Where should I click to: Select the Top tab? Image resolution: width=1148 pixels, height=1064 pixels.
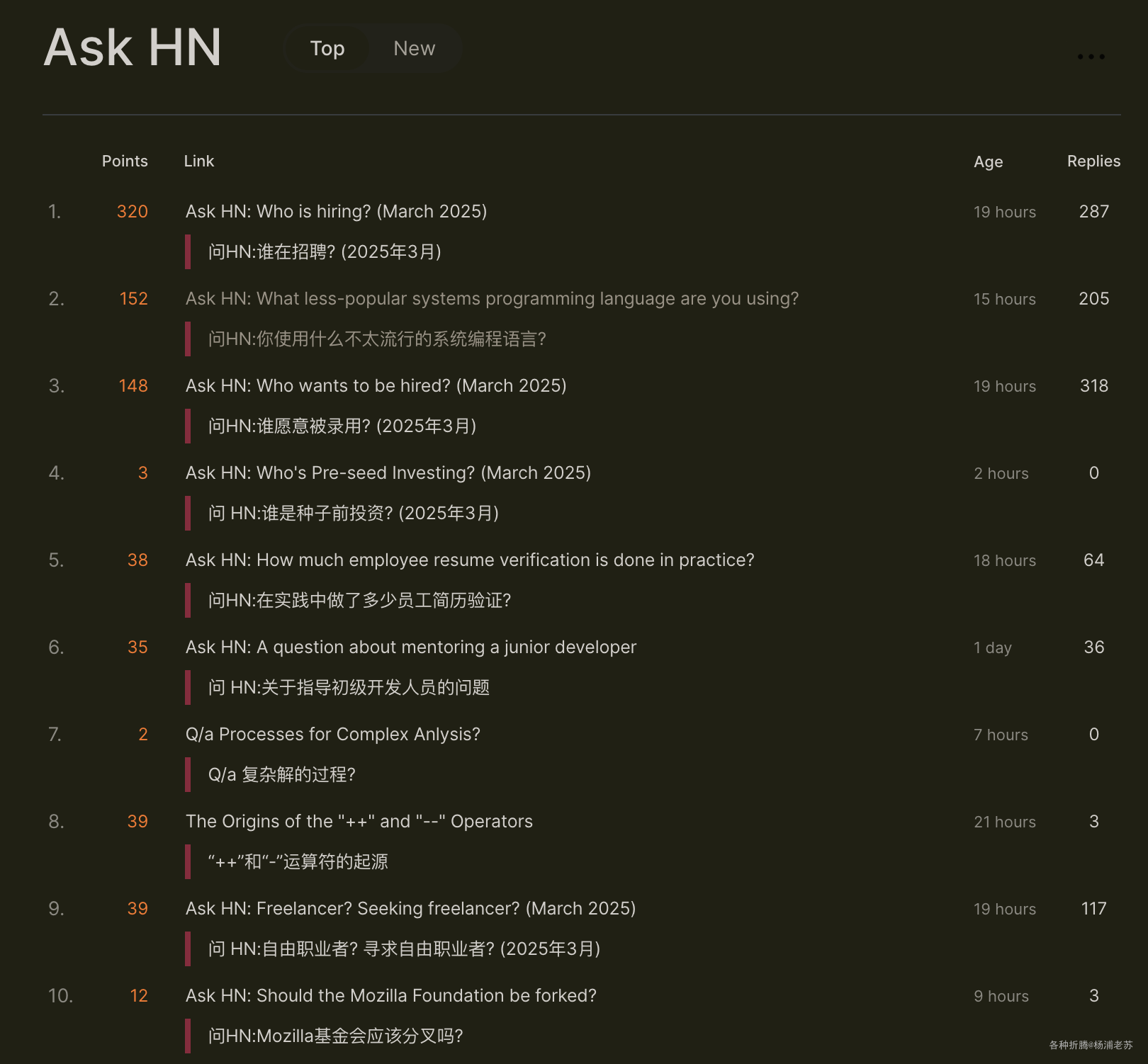pos(327,48)
